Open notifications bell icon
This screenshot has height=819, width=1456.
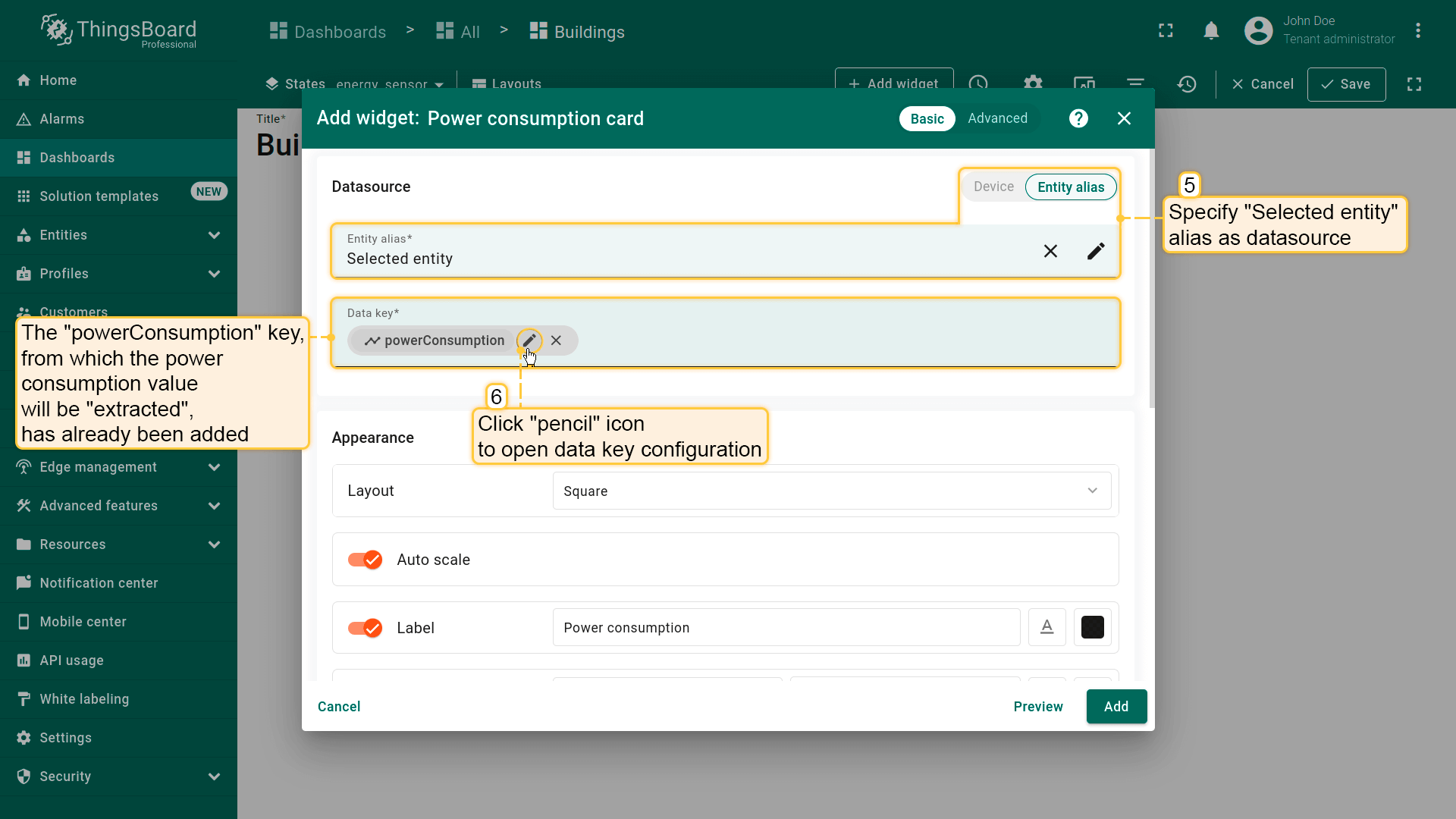[x=1211, y=31]
